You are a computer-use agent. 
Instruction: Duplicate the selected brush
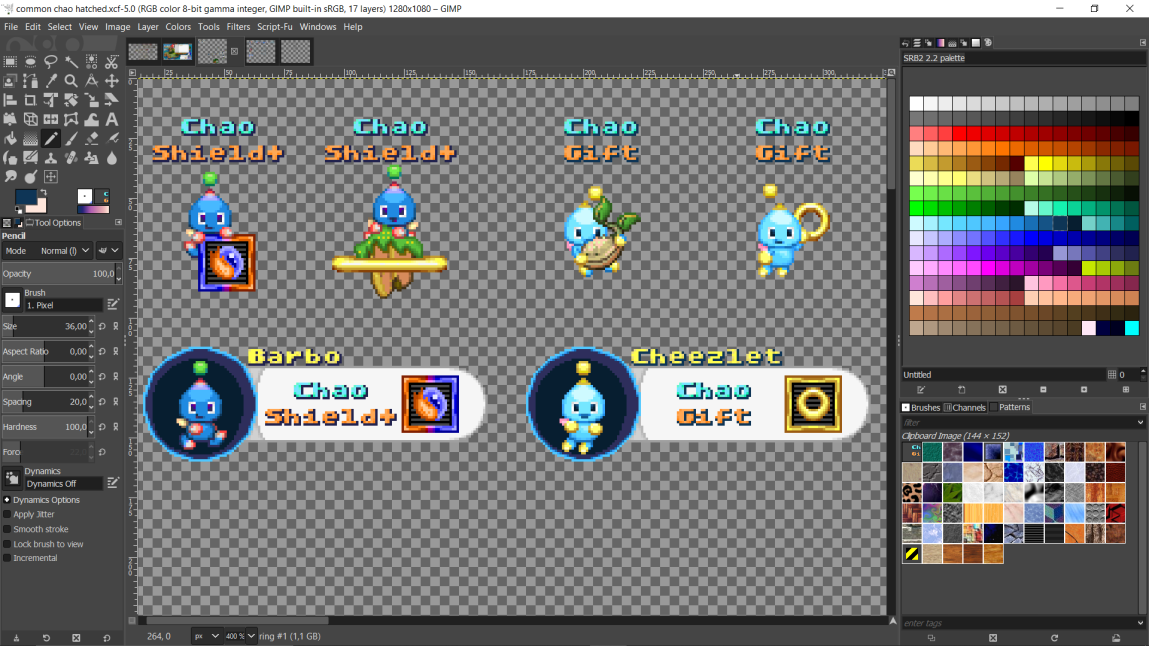pos(931,638)
